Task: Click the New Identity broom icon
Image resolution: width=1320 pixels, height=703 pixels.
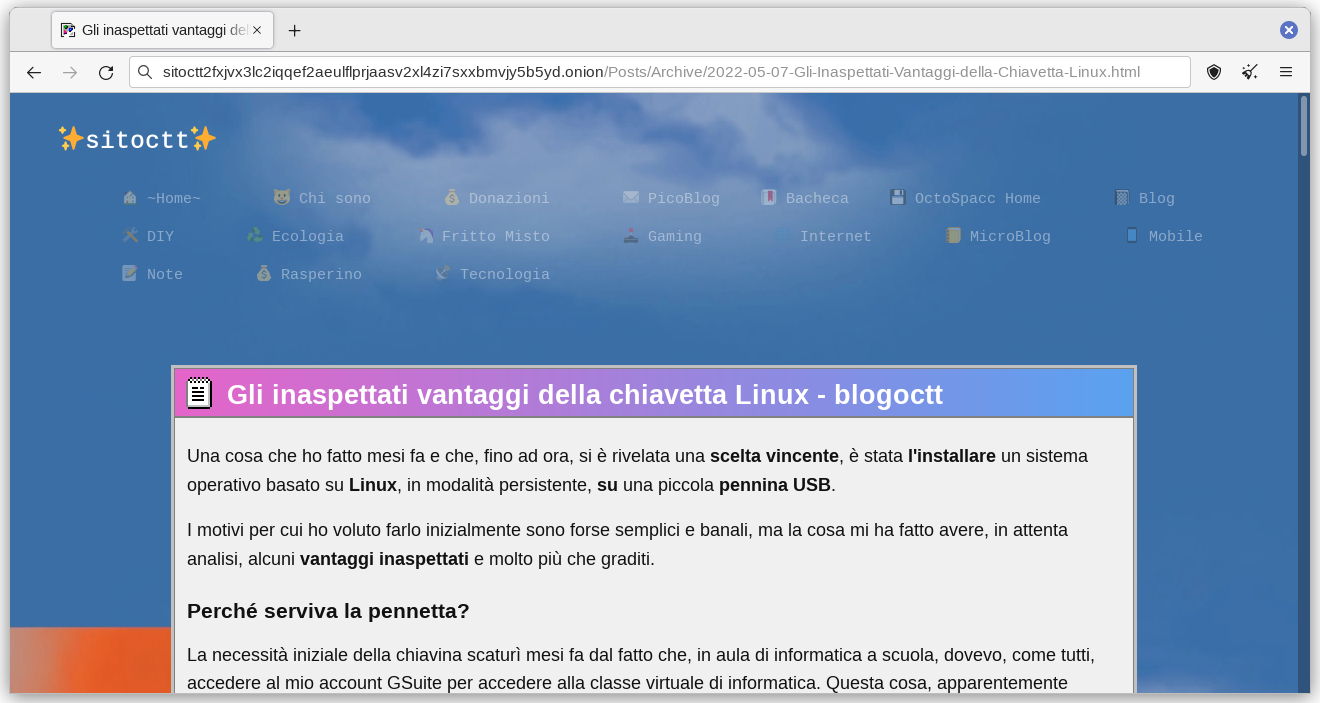Action: [x=1250, y=72]
